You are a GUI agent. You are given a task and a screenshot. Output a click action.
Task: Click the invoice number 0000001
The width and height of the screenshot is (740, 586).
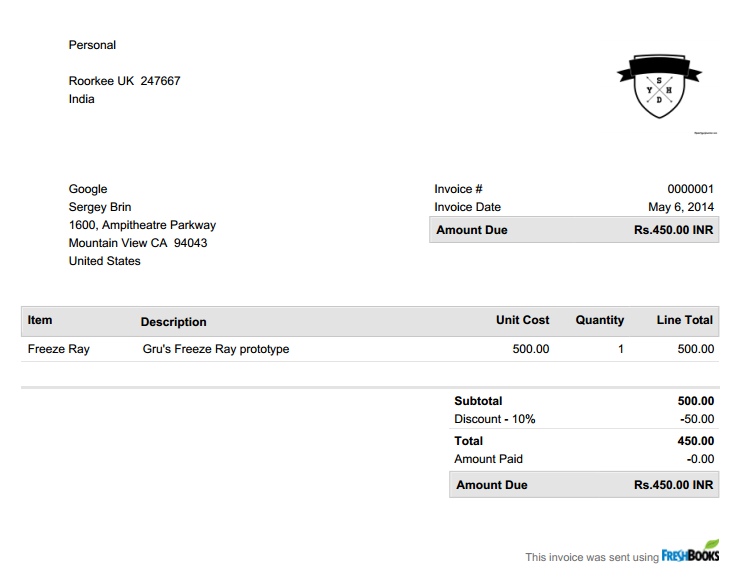pos(690,189)
